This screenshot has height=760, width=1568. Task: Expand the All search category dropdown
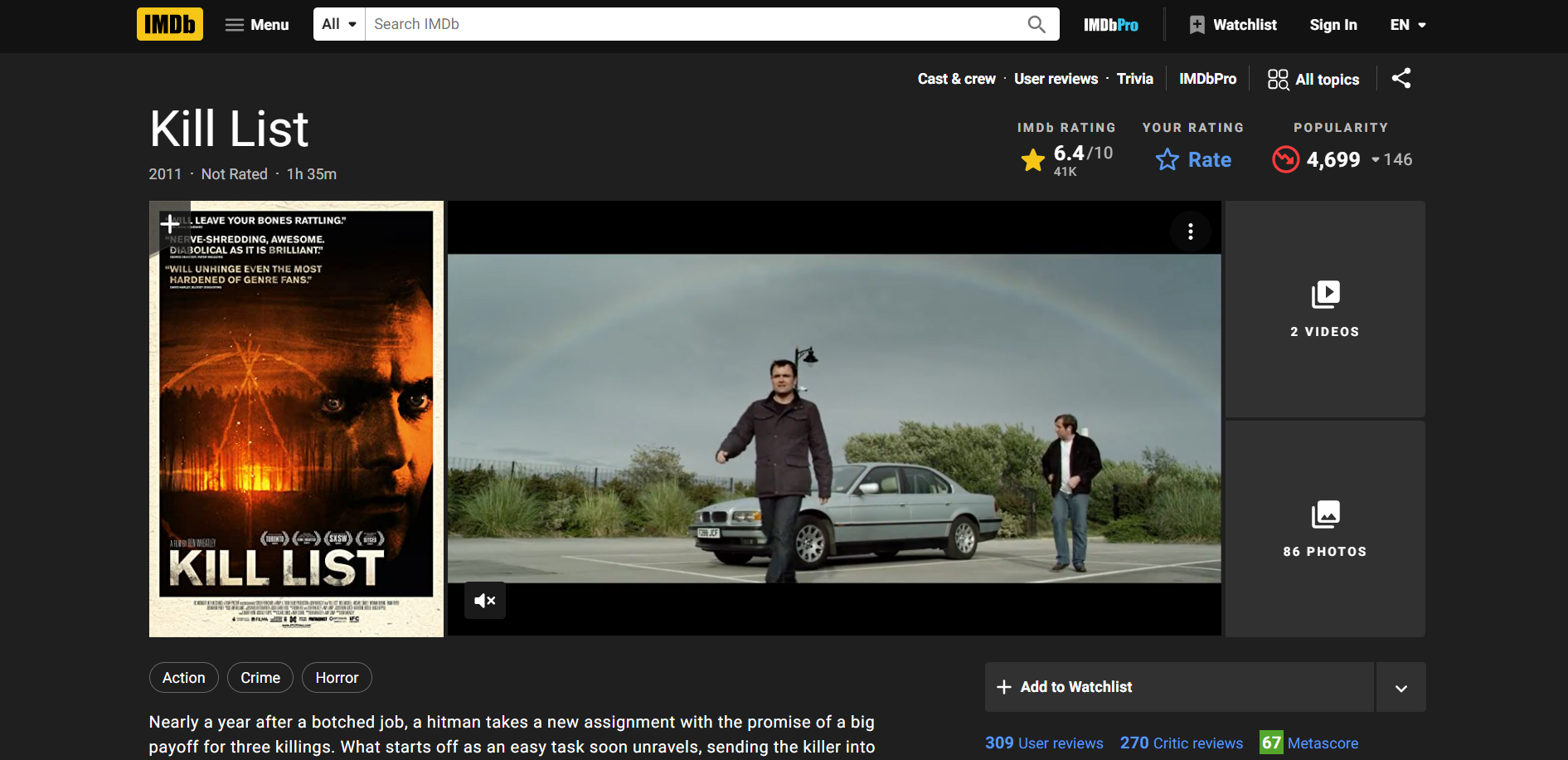339,24
